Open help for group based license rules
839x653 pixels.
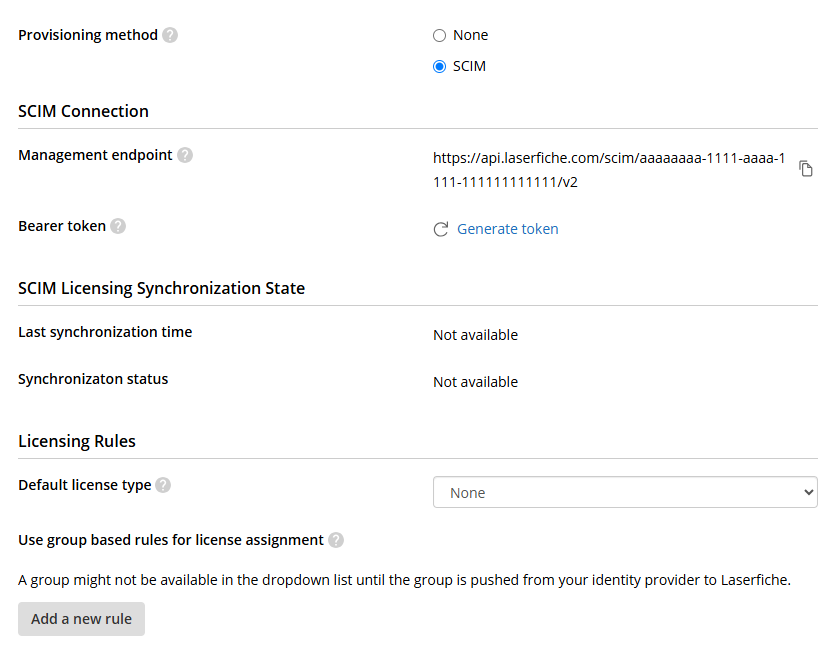pyautogui.click(x=336, y=540)
